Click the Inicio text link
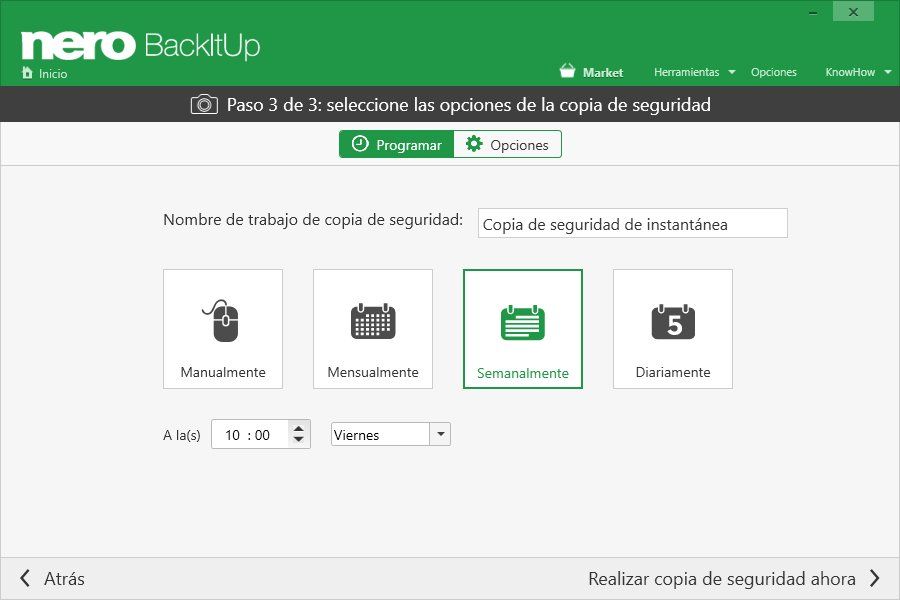900x600 pixels. pyautogui.click(x=53, y=73)
